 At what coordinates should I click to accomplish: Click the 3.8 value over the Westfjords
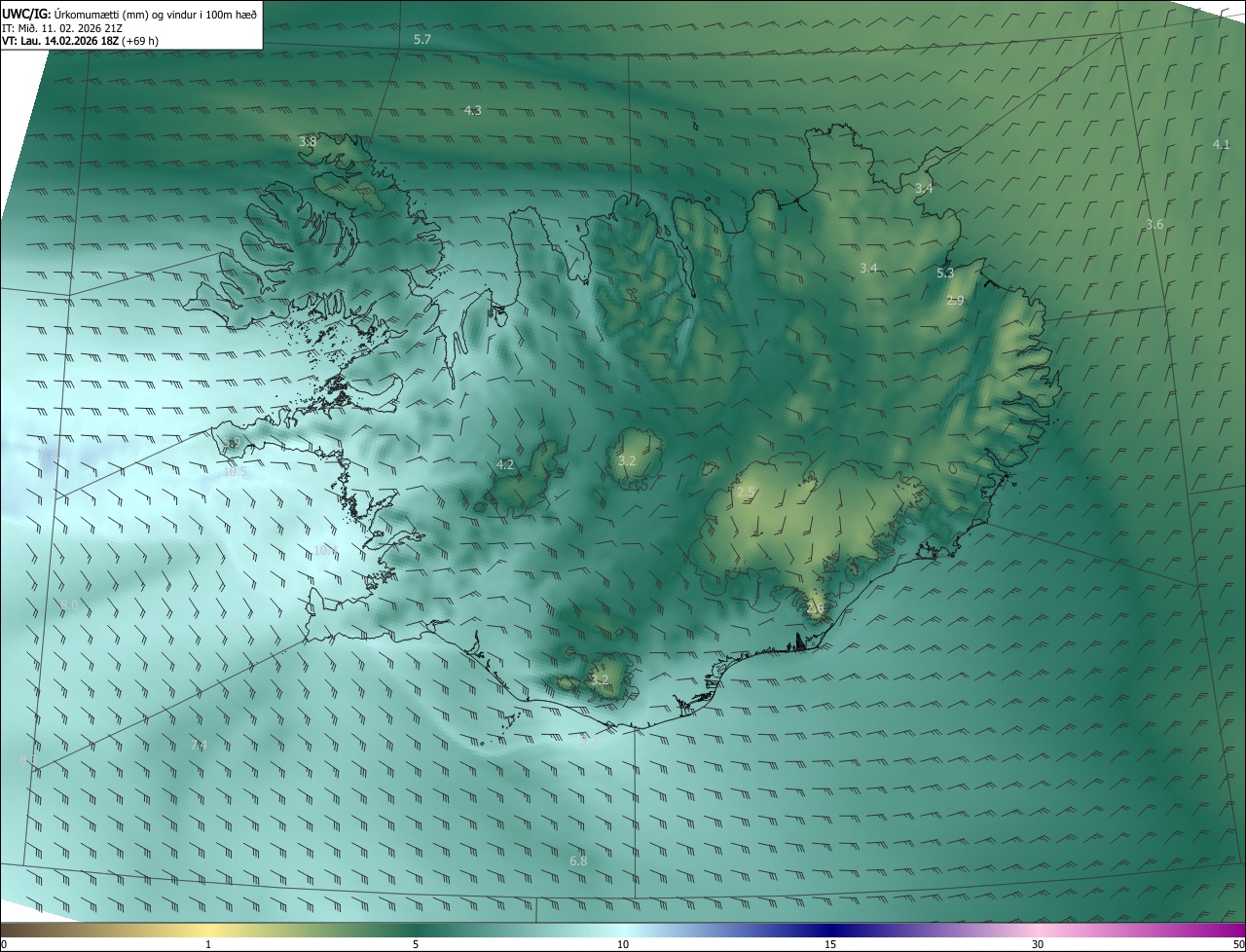click(308, 142)
